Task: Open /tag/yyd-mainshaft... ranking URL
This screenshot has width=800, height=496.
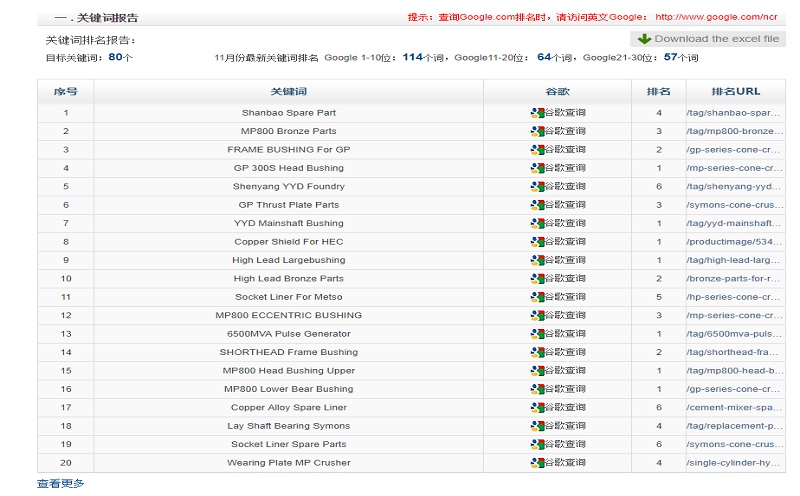Action: tap(734, 223)
